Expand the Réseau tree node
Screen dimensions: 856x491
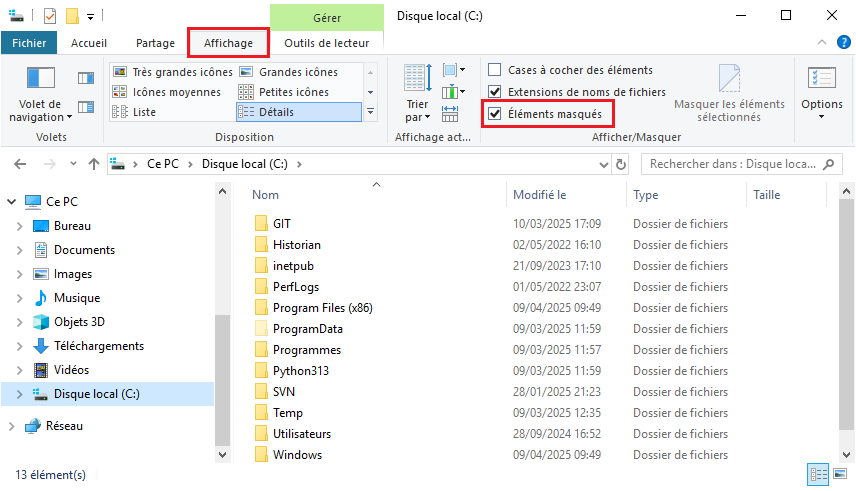12,426
